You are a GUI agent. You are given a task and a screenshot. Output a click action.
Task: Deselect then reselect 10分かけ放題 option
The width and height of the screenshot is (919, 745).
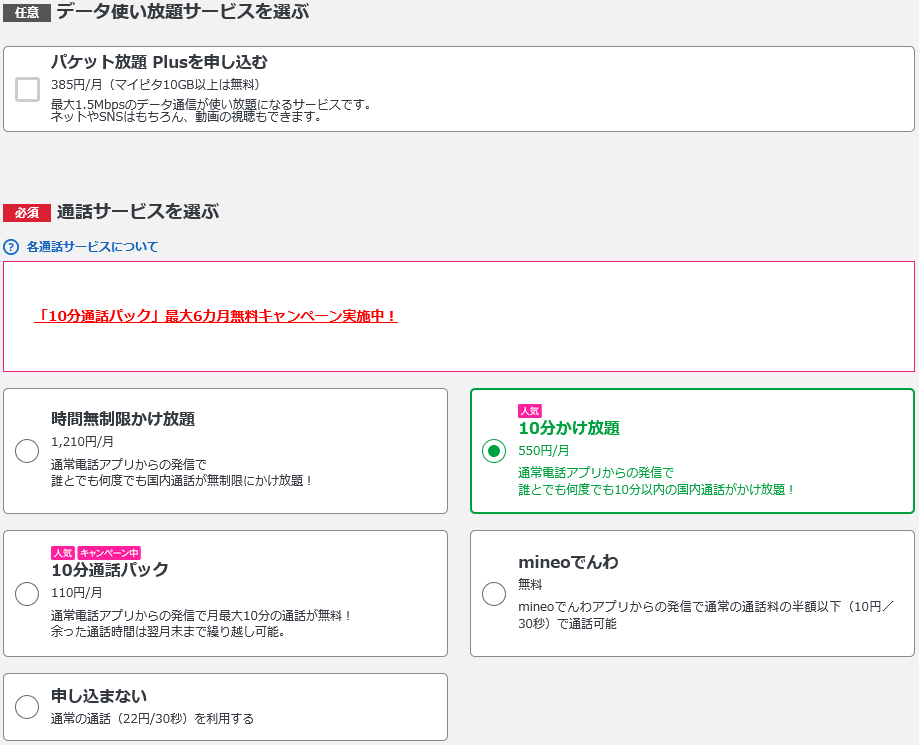[493, 450]
